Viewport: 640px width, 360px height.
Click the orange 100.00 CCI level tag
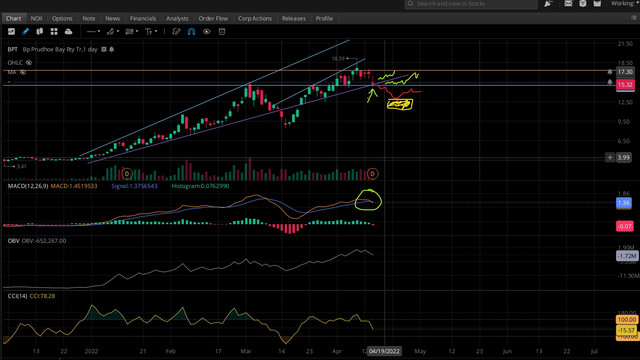[627, 320]
